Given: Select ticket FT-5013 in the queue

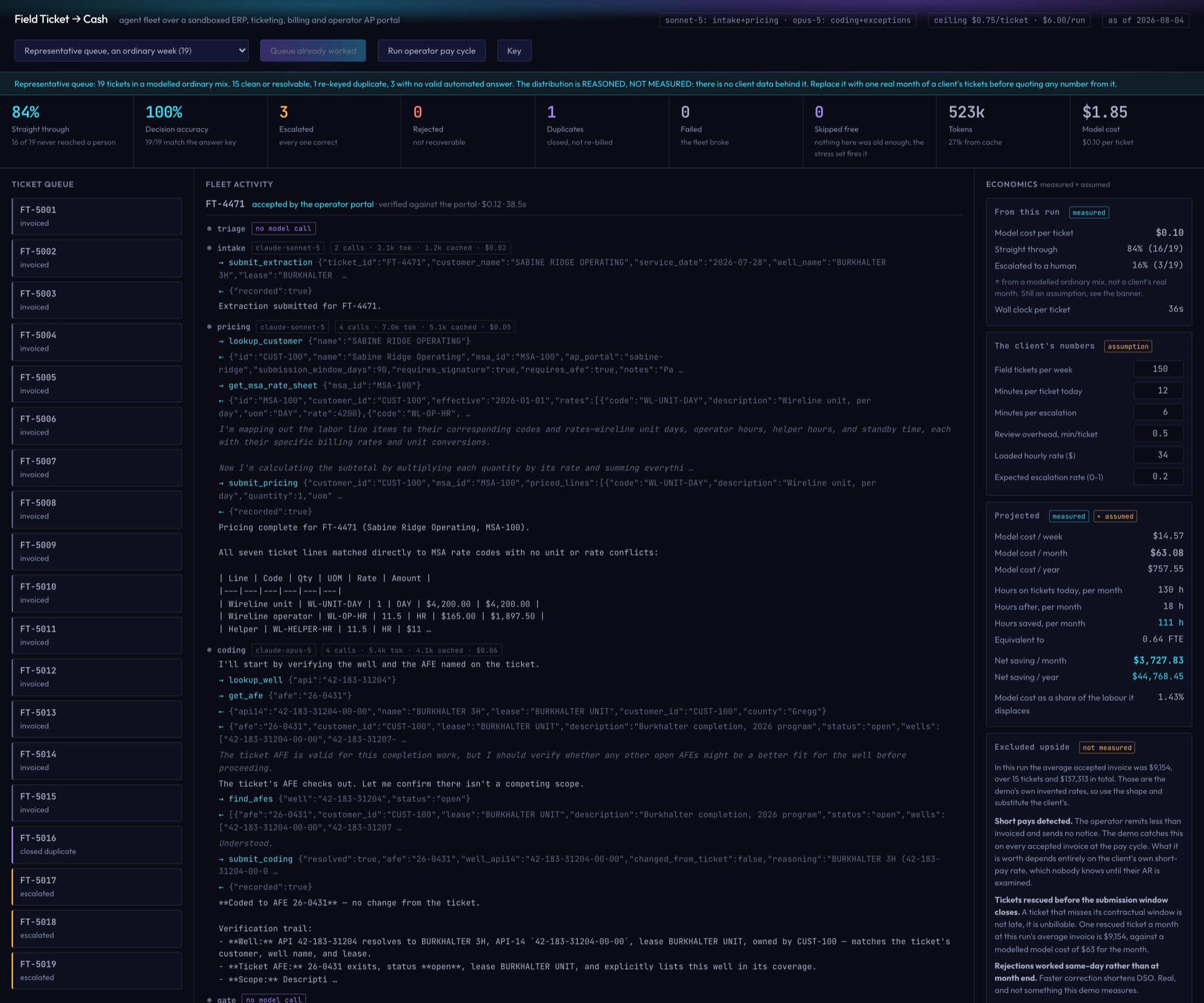Looking at the screenshot, I should coord(96,718).
